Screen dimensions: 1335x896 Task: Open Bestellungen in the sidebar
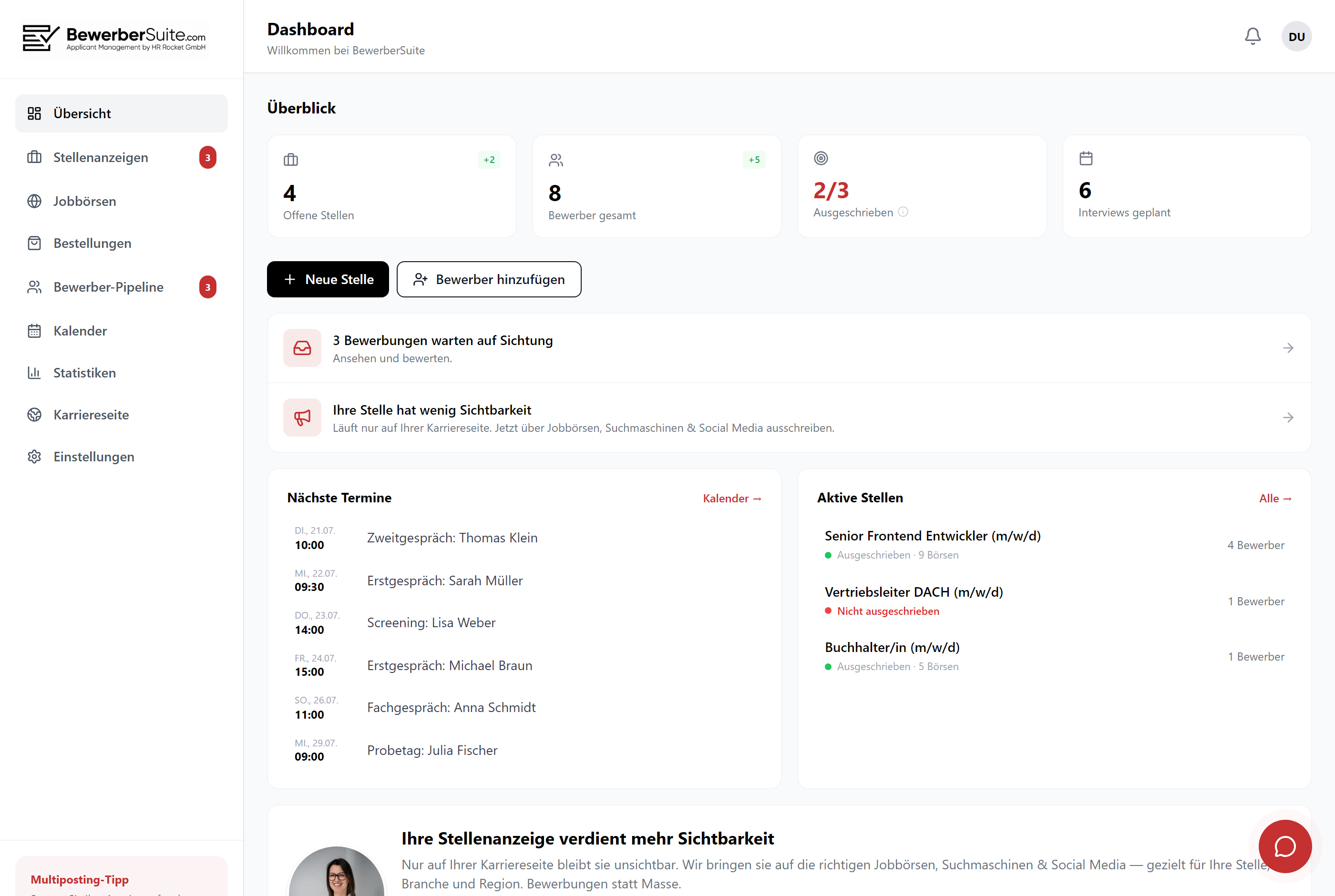pyautogui.click(x=121, y=243)
